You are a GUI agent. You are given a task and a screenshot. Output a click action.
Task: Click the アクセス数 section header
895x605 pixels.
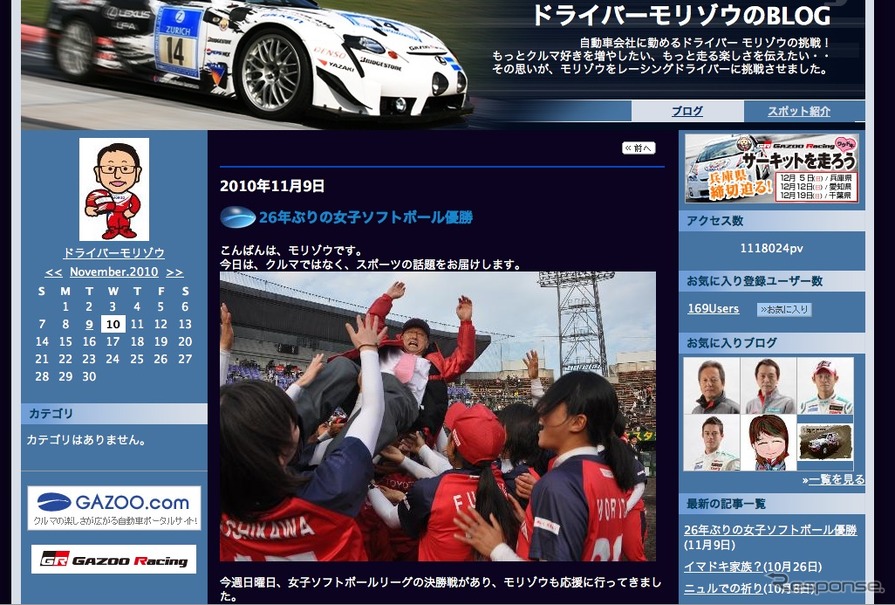(772, 221)
